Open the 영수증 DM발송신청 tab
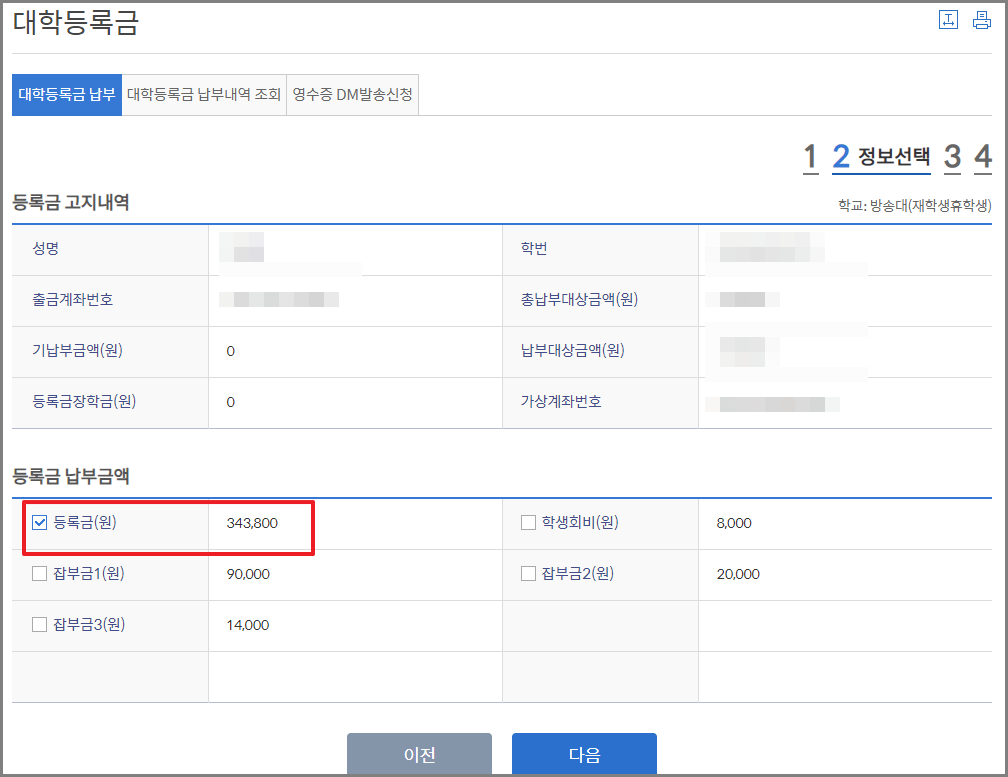Image resolution: width=1008 pixels, height=777 pixels. (x=352, y=94)
